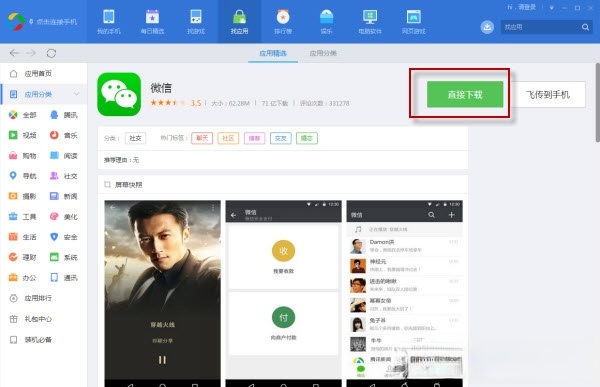
Task: Click the green 直接下载 download button
Action: click(465, 94)
